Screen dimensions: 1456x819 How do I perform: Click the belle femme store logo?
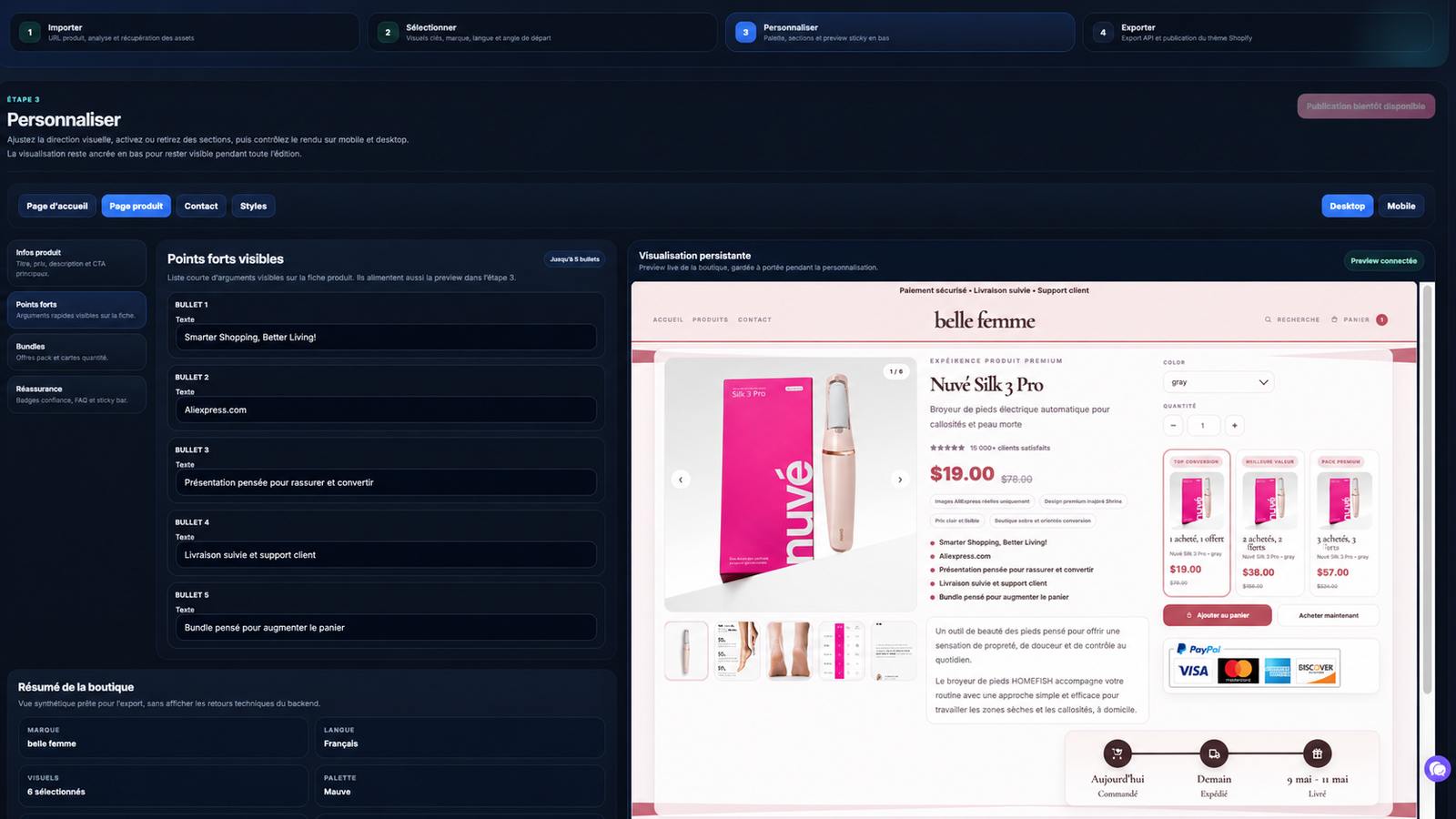985,320
